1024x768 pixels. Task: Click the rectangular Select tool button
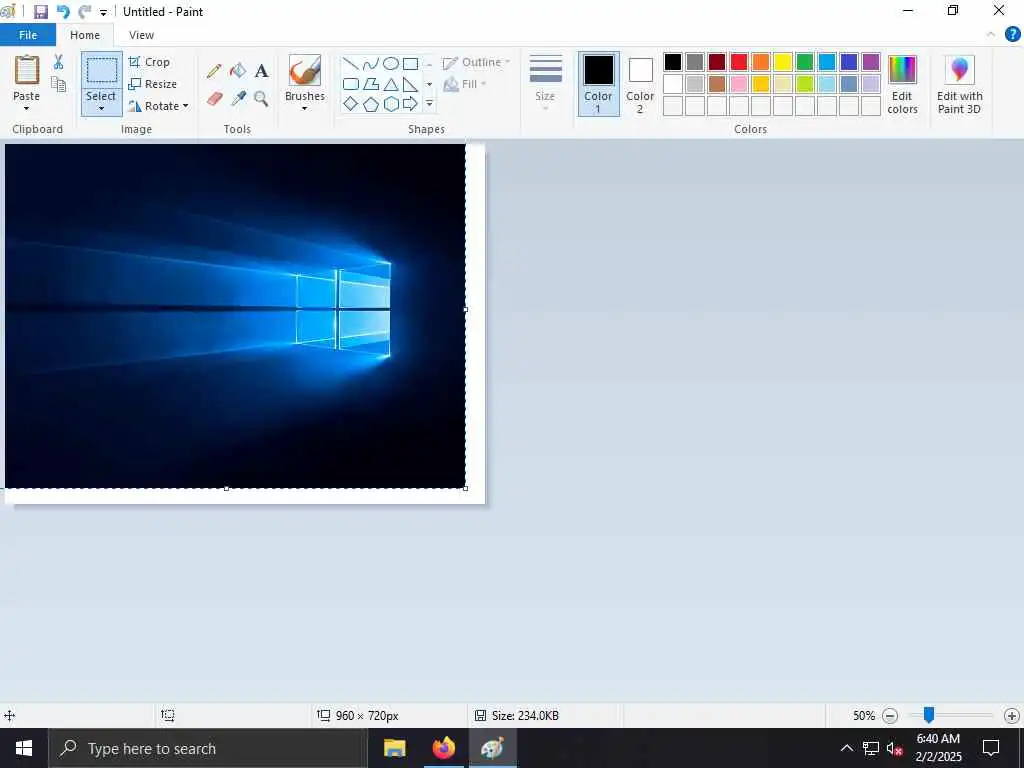pos(102,71)
